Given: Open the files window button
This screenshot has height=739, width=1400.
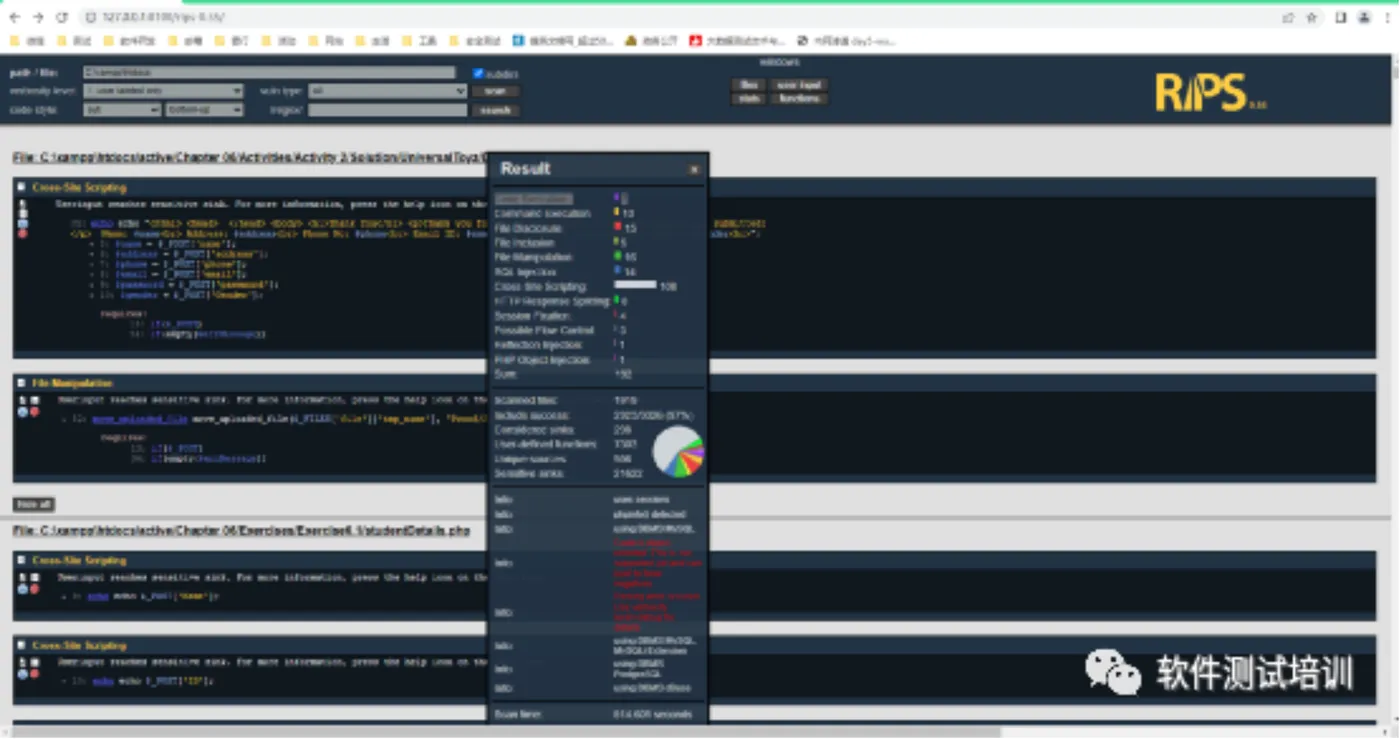Looking at the screenshot, I should pos(749,85).
